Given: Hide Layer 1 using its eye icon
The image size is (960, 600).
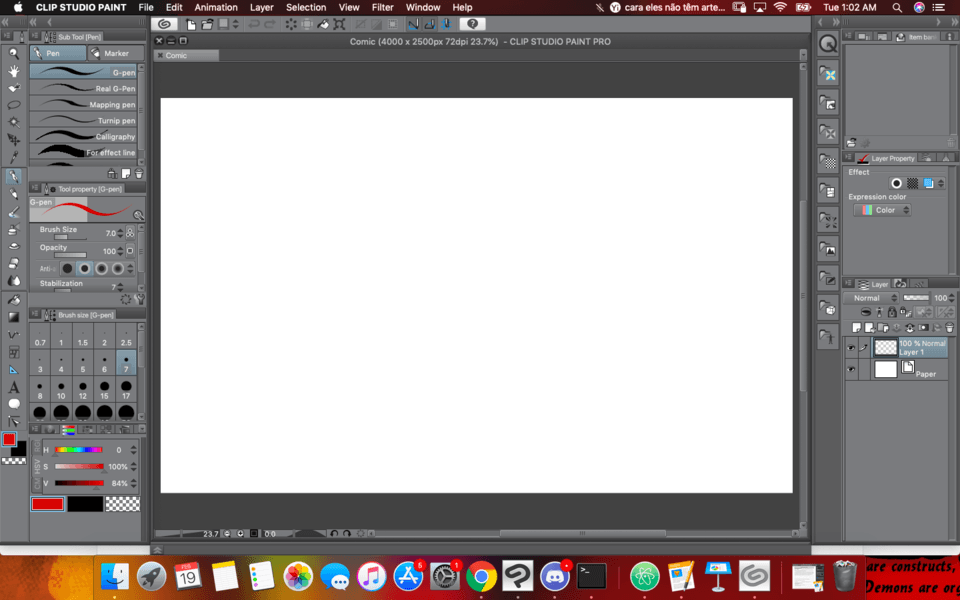Looking at the screenshot, I should [x=851, y=348].
